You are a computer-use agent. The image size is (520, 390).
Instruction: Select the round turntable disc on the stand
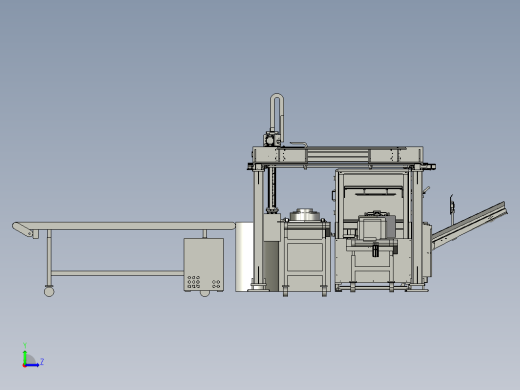(x=306, y=215)
